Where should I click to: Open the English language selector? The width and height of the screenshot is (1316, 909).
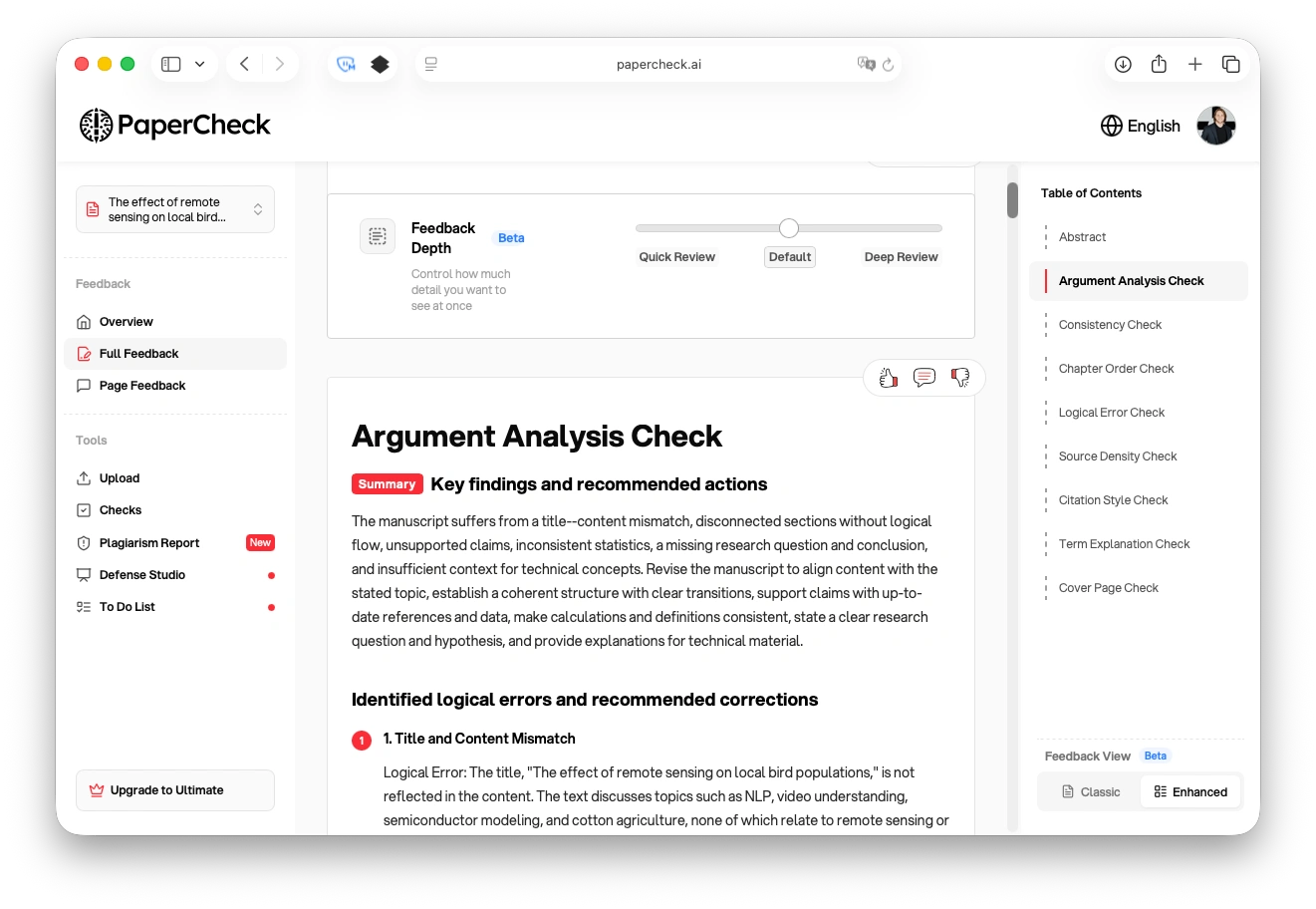coord(1140,126)
